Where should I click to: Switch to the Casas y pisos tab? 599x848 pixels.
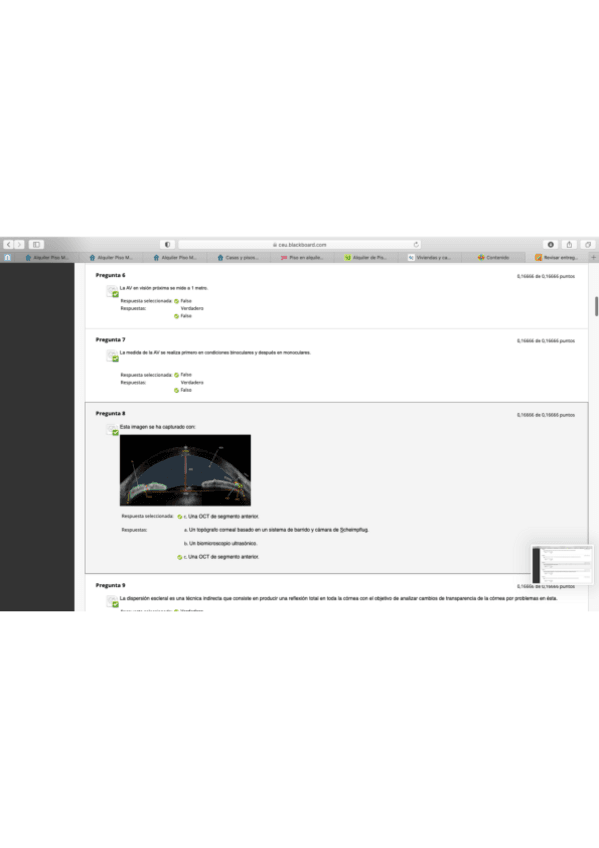[238, 257]
